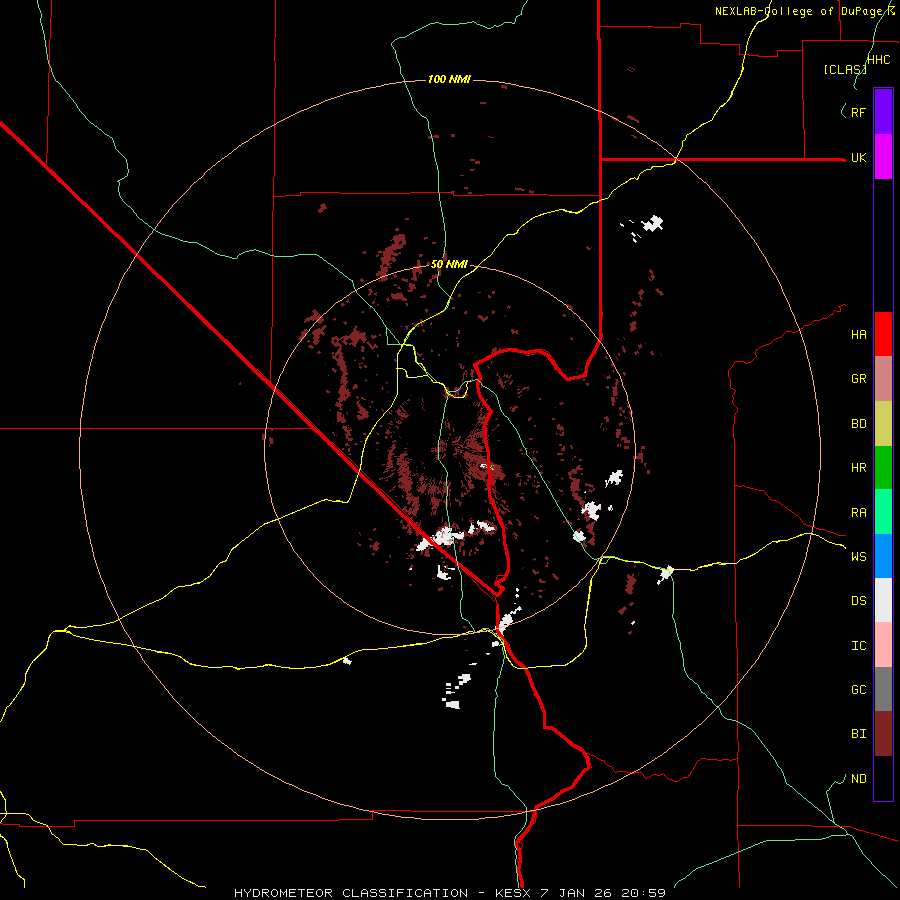The image size is (900, 900).
Task: Click the light green RA legend swatch
Action: point(883,512)
